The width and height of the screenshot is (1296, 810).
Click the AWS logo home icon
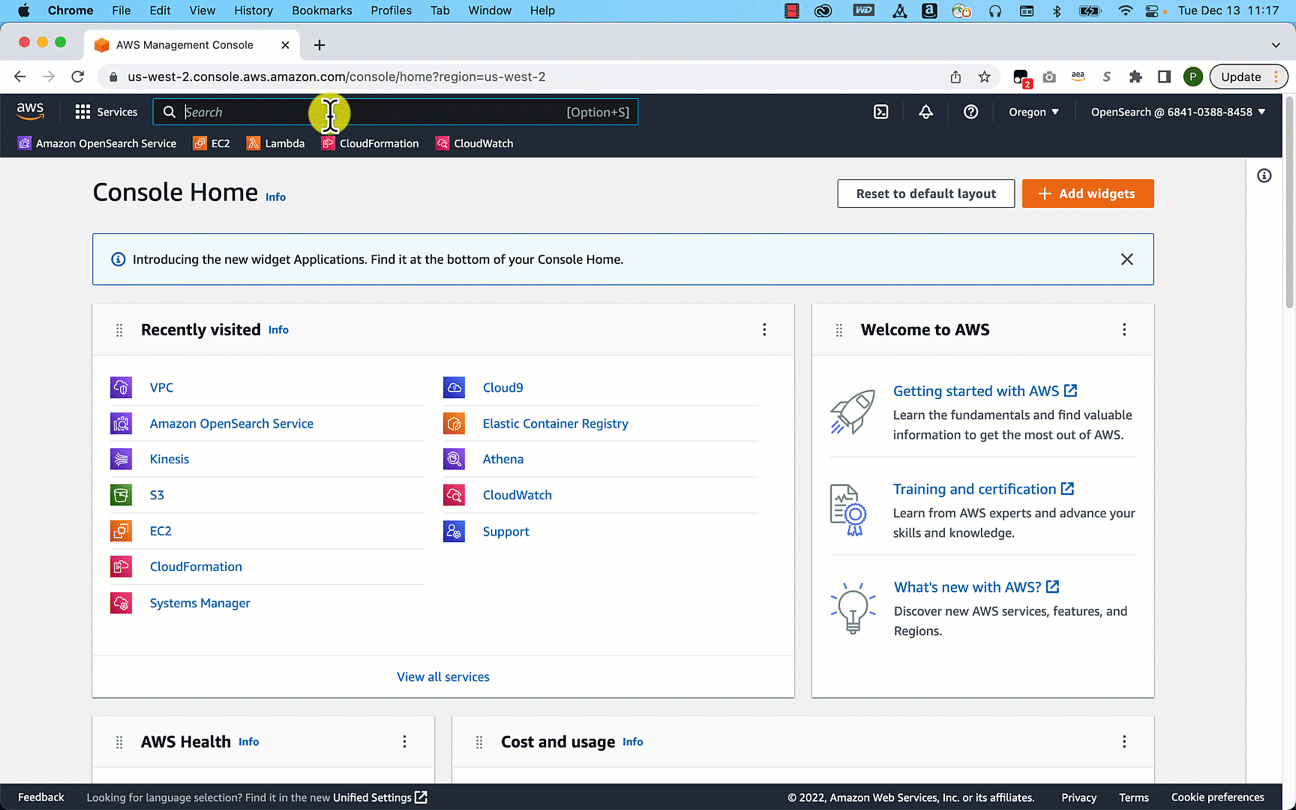[x=30, y=111]
